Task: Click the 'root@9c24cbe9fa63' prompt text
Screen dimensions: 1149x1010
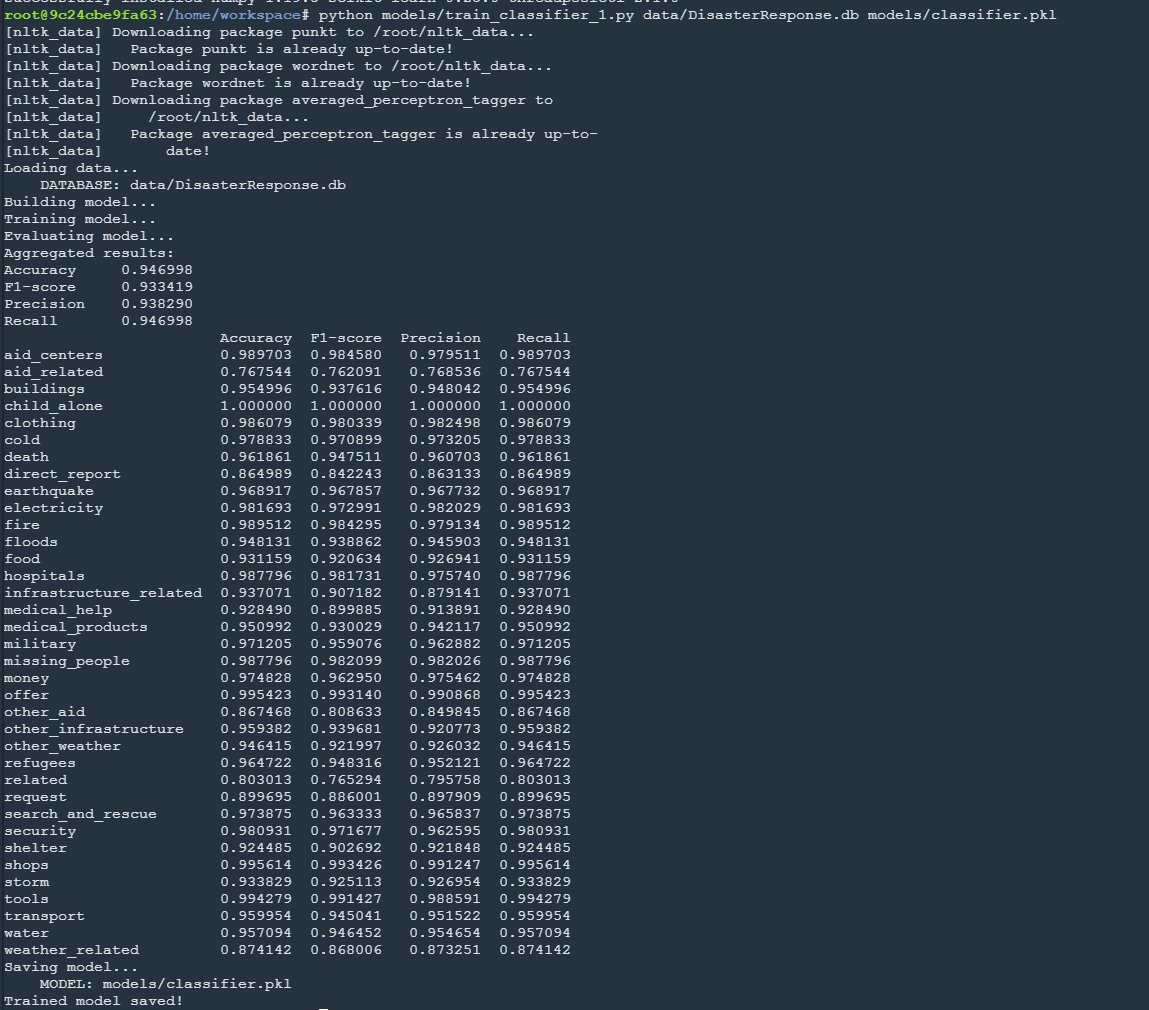Action: [81, 15]
